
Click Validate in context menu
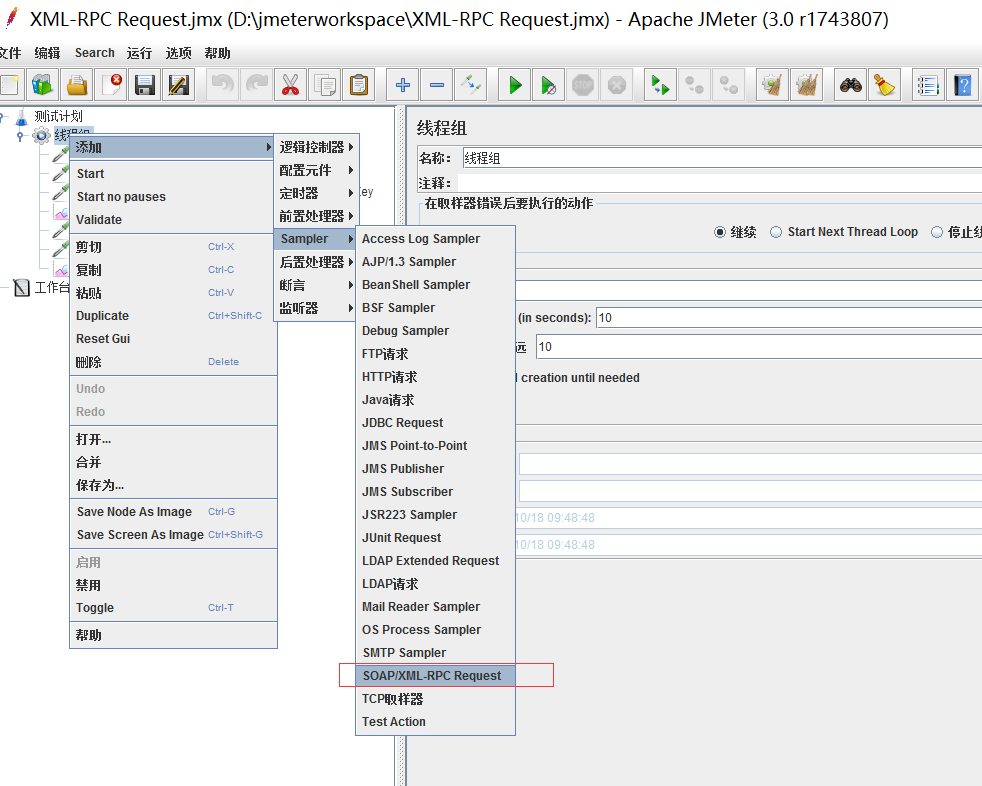pos(173,220)
